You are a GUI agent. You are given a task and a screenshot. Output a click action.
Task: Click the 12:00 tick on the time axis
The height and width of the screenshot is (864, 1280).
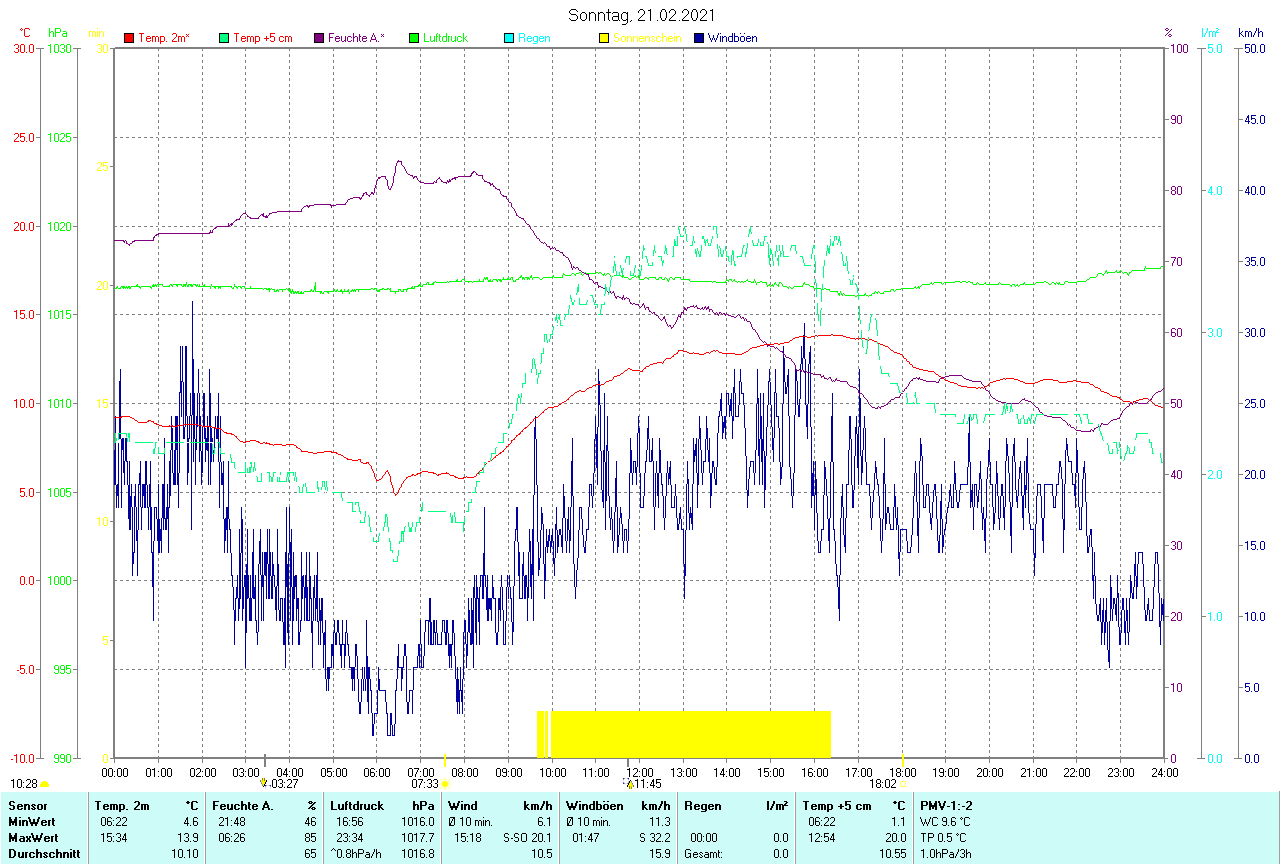click(x=640, y=772)
